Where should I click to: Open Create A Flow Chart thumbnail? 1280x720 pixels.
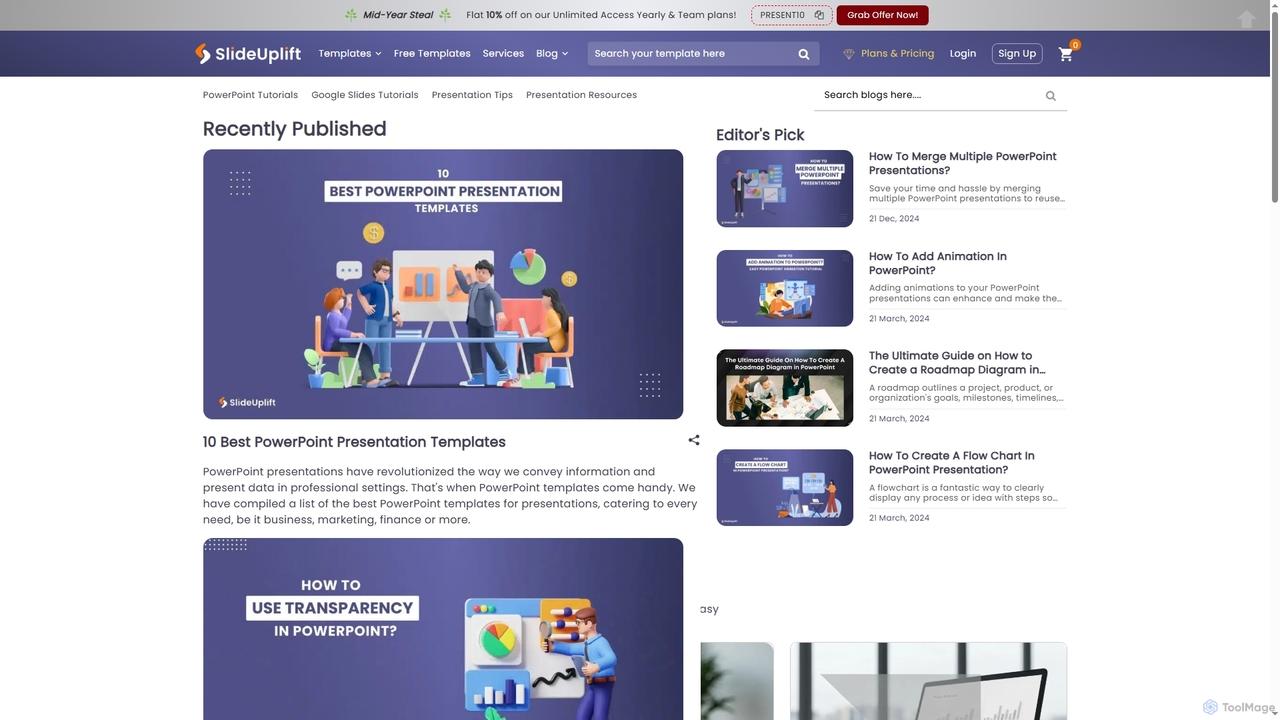tap(785, 487)
